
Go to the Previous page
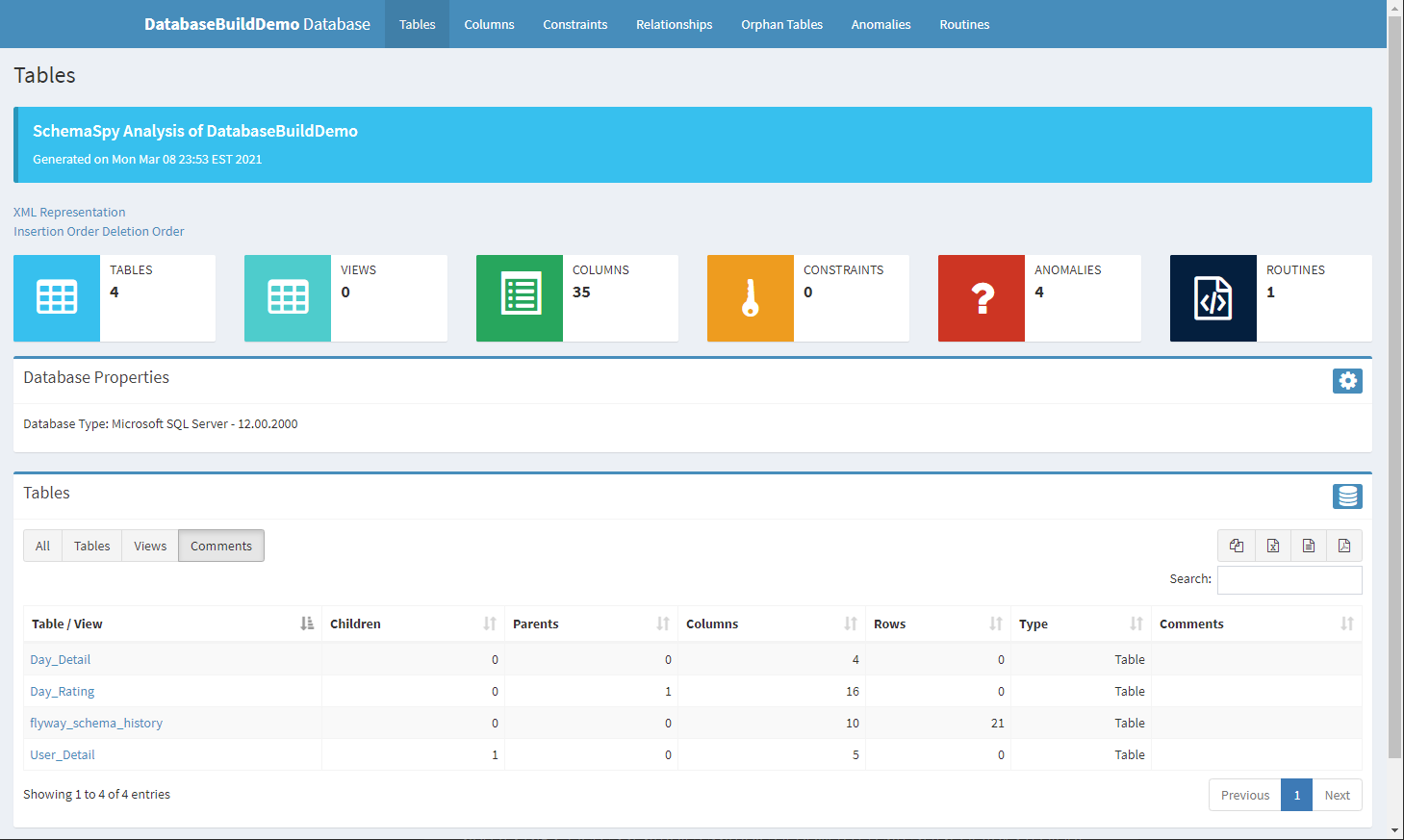coord(1245,795)
